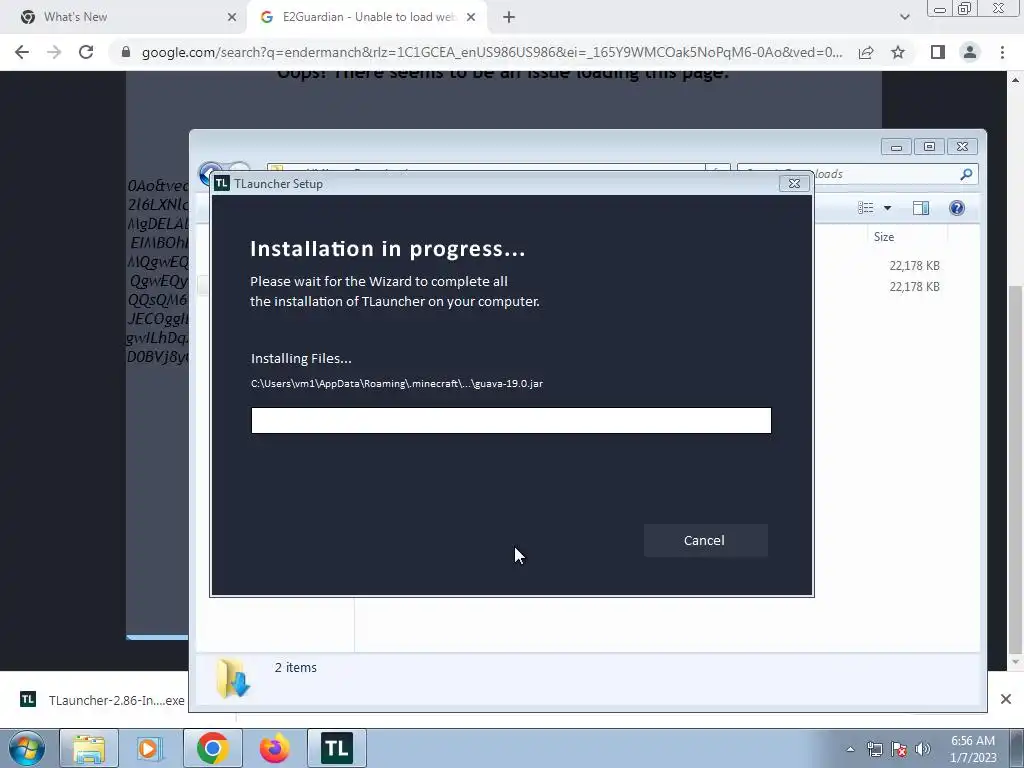Close the E2Guardian tab
This screenshot has height=768, width=1024.
coord(471,17)
